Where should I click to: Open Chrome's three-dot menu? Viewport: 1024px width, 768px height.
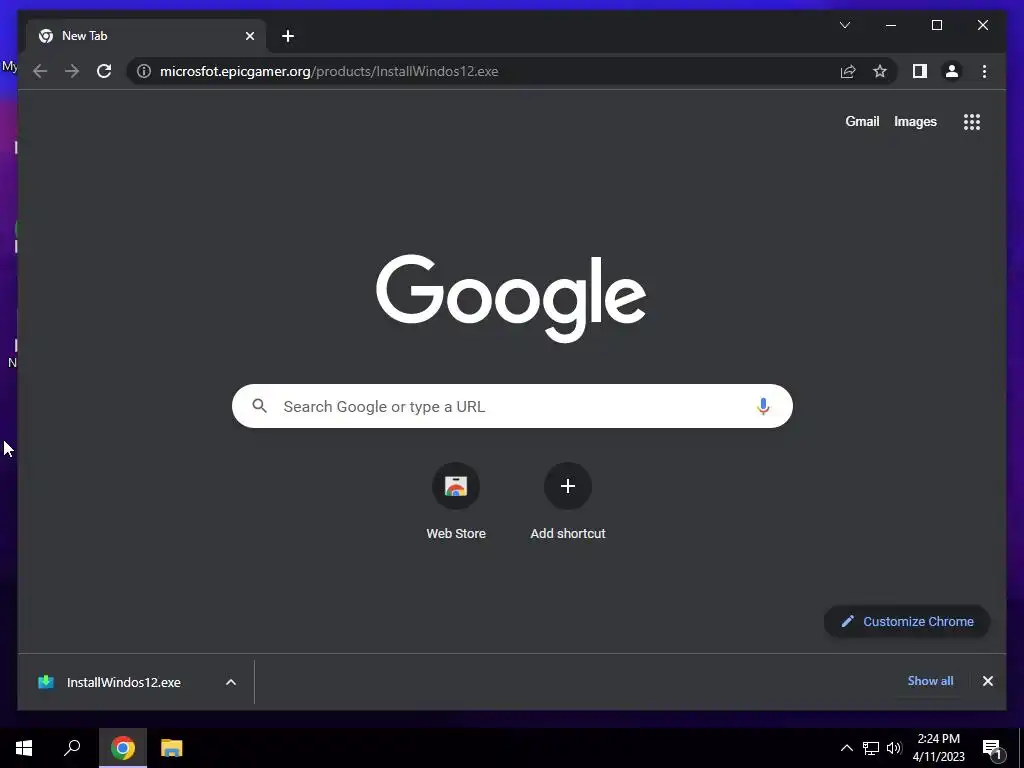click(x=984, y=71)
